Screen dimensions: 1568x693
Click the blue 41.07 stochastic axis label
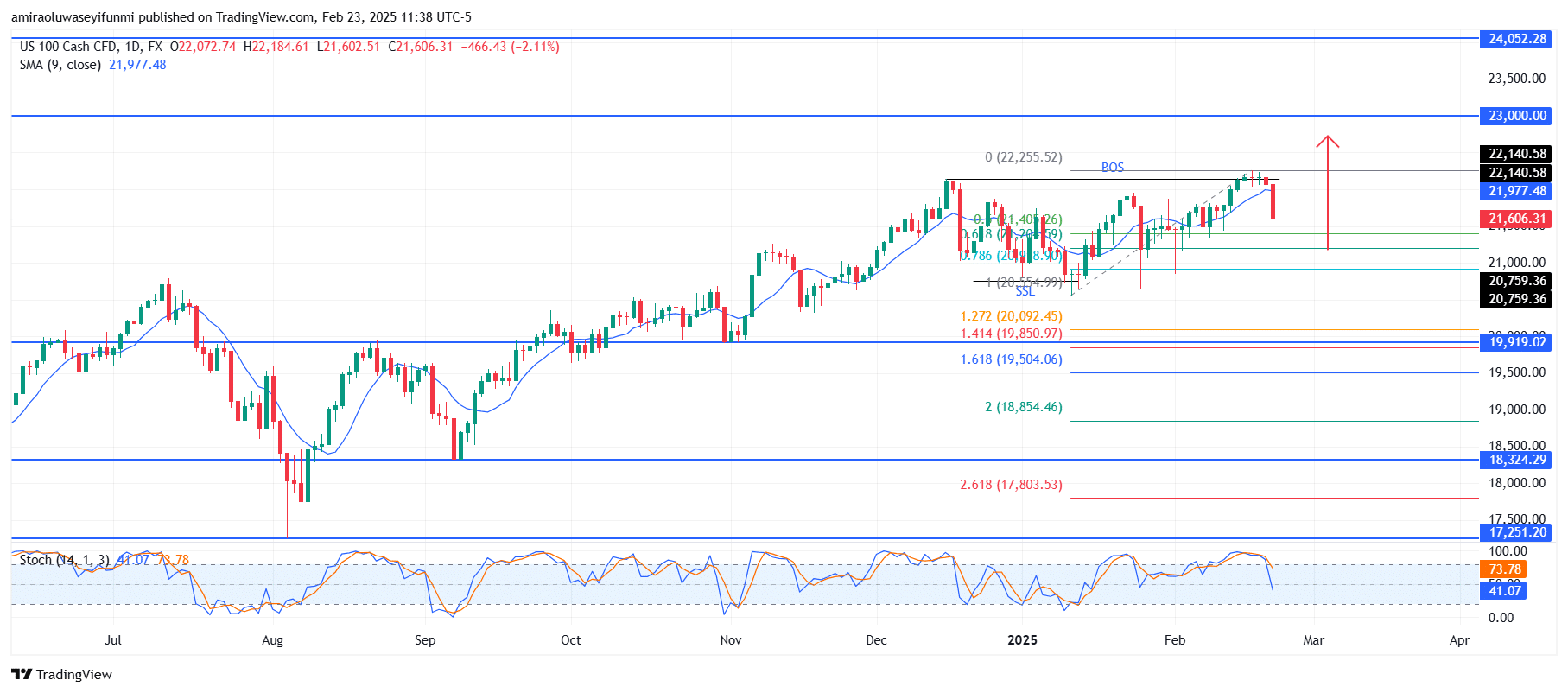(1504, 591)
